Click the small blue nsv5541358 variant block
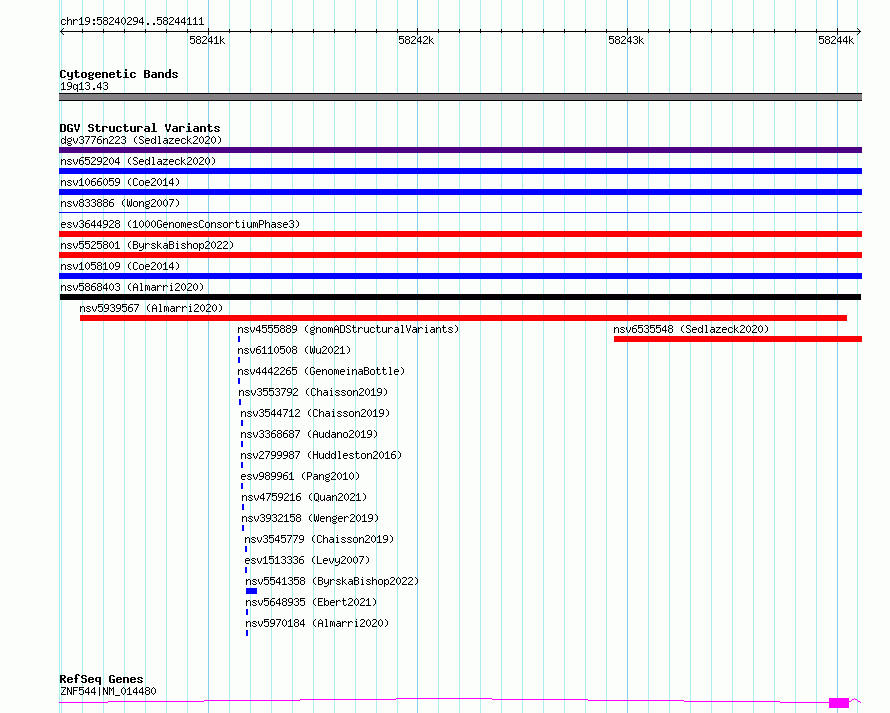Screen dimensions: 890x713 (251, 591)
